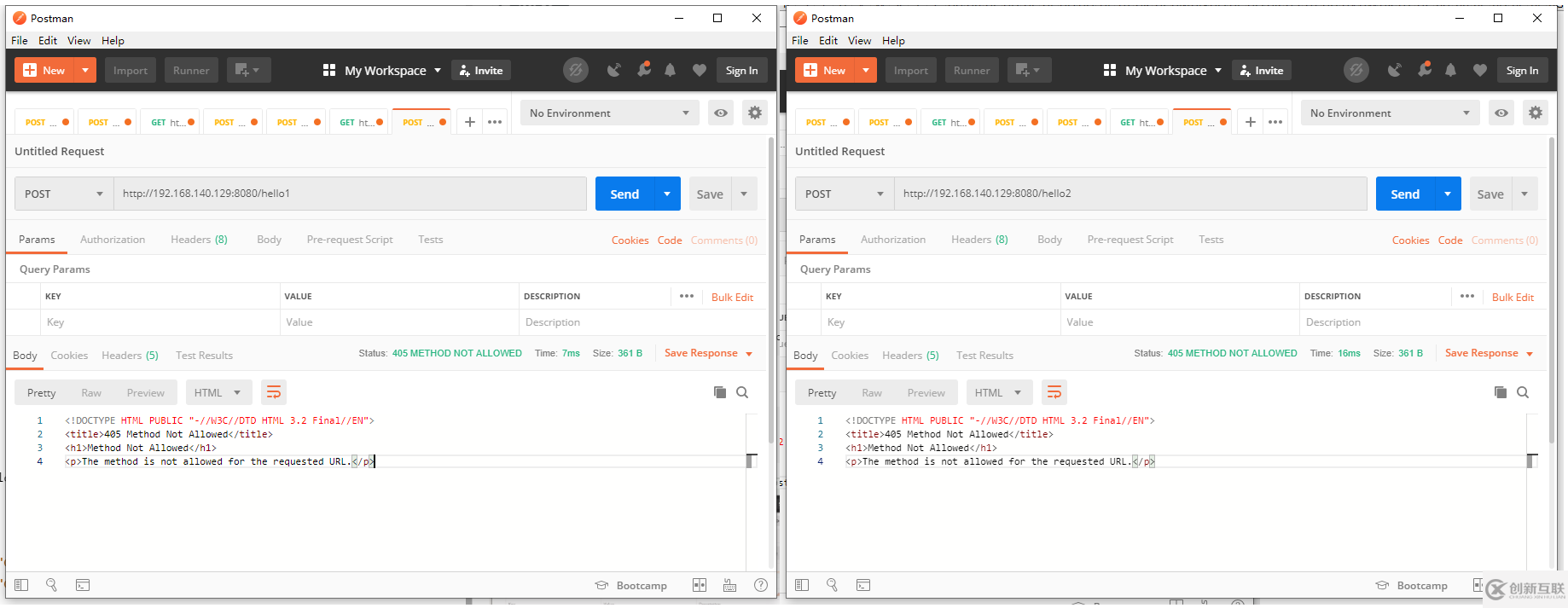Screen dimensions: 1568x608
Task: Switch two-pane layout icon in left status bar
Action: (700, 585)
